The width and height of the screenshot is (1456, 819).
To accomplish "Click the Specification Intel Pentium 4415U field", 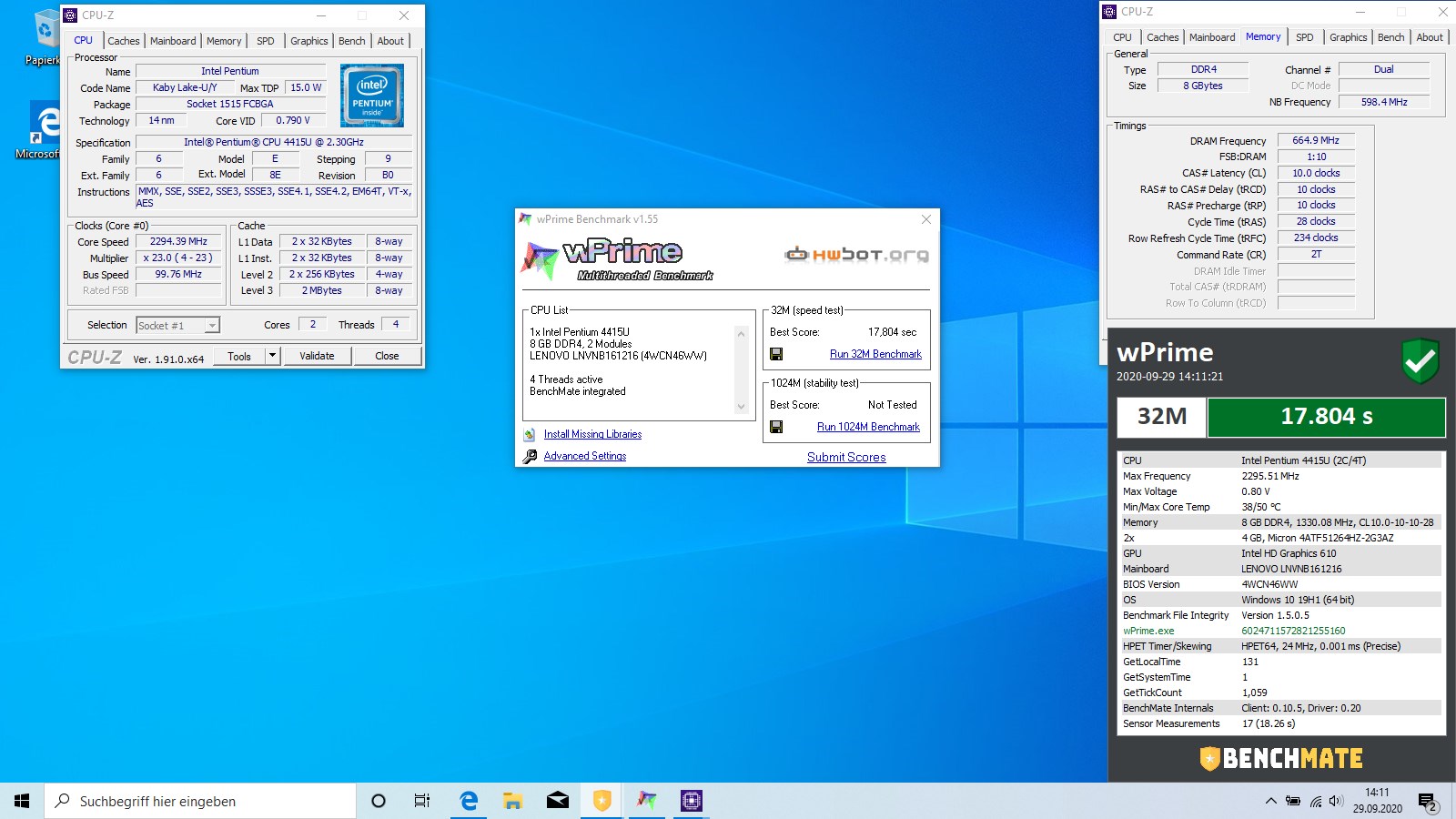I will click(274, 142).
